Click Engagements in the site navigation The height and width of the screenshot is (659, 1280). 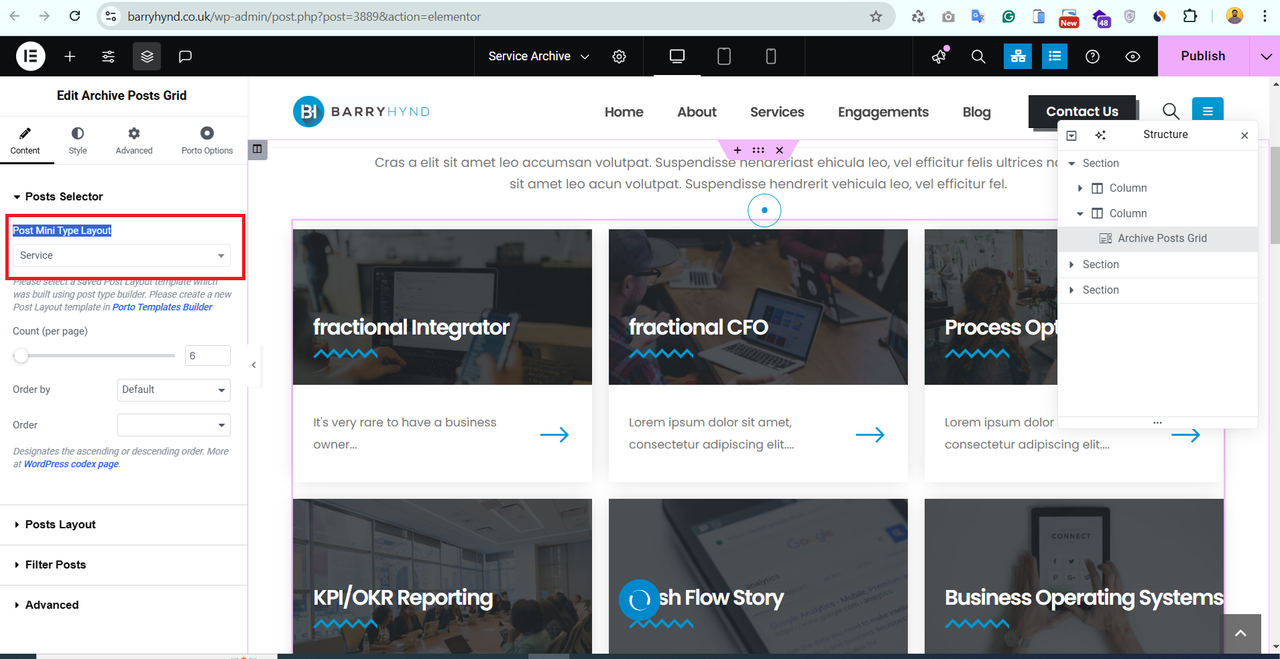883,112
